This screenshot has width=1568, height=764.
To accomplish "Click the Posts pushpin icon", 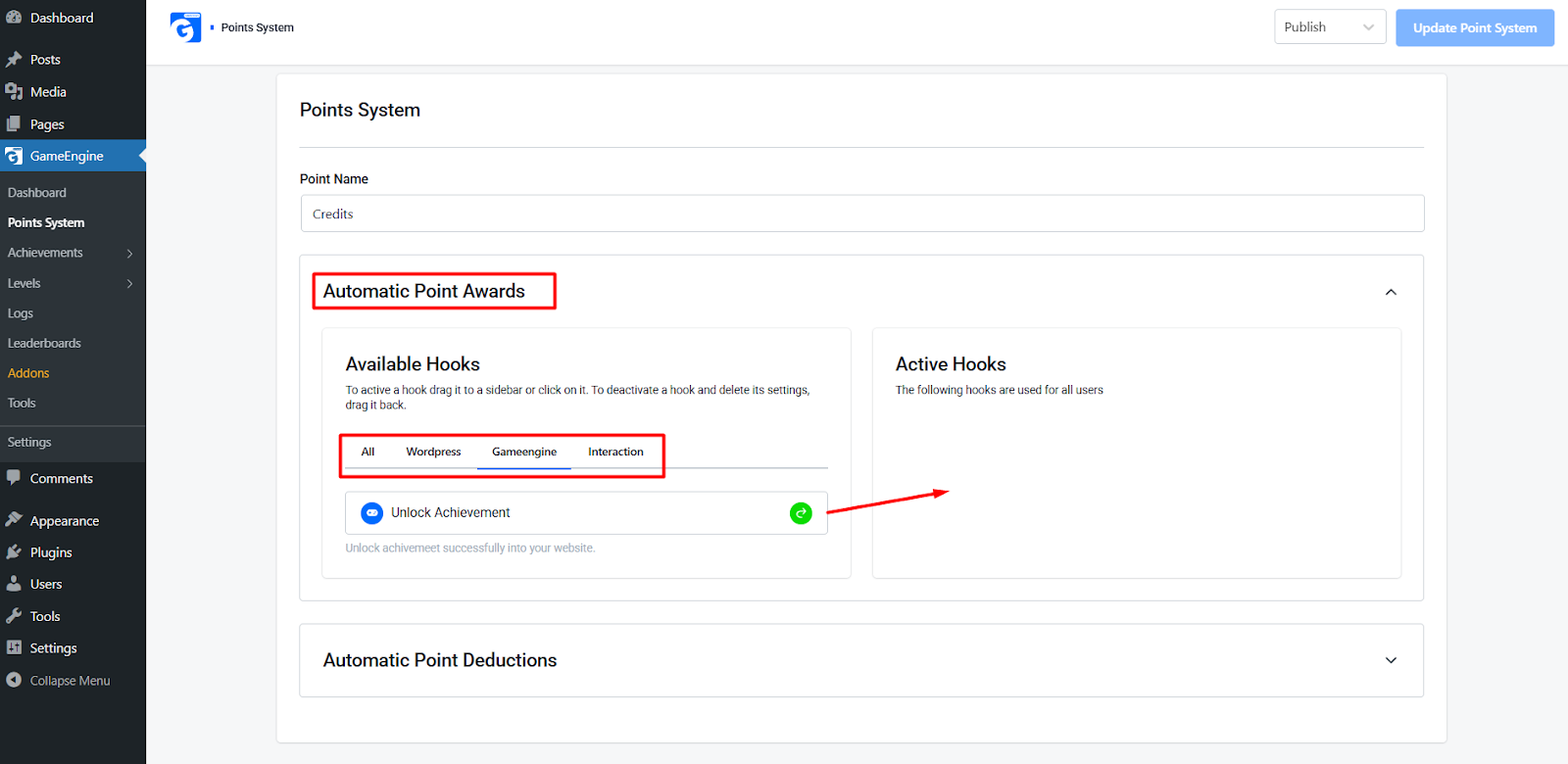I will [14, 60].
